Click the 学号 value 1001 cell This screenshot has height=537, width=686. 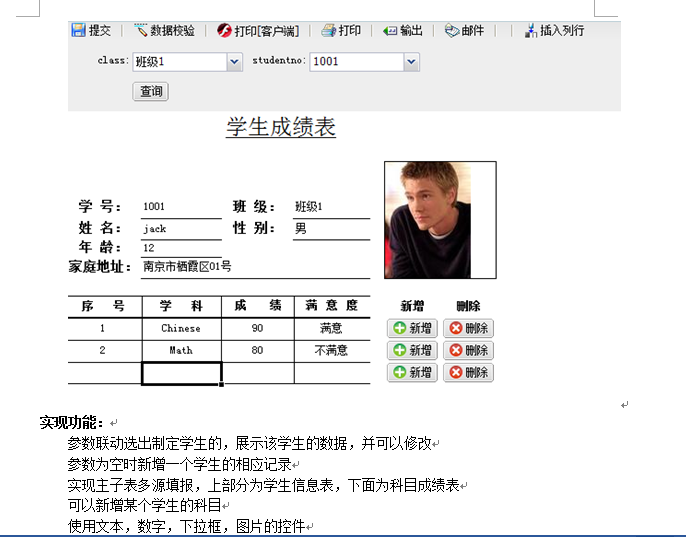coord(182,207)
